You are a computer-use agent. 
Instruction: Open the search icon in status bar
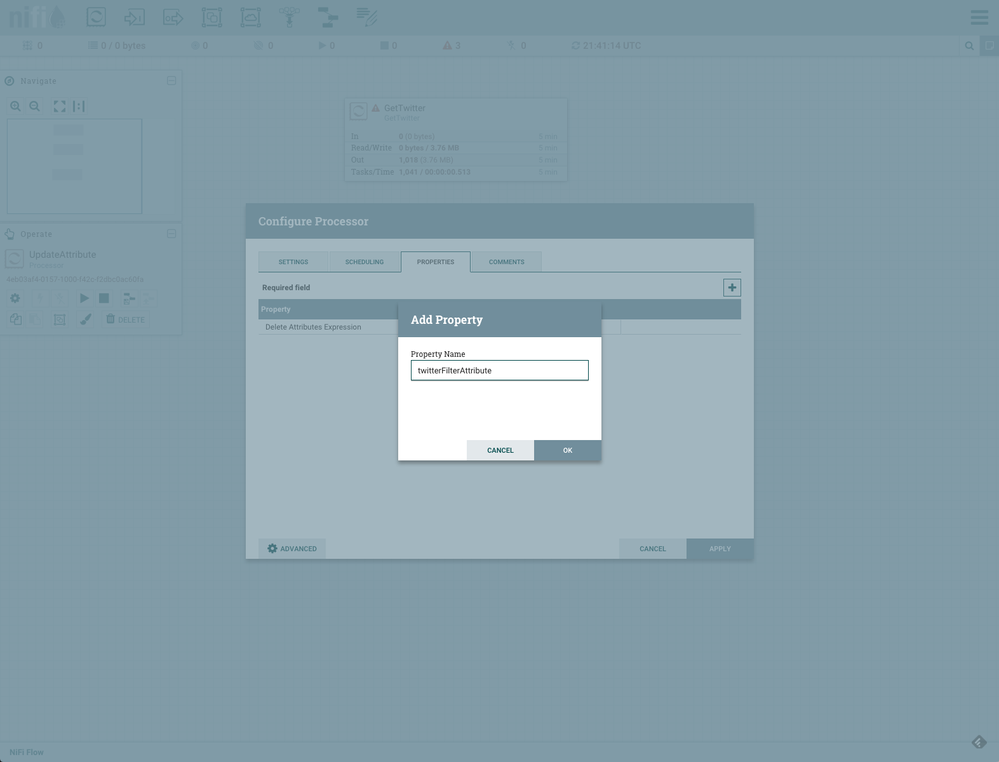(x=969, y=46)
